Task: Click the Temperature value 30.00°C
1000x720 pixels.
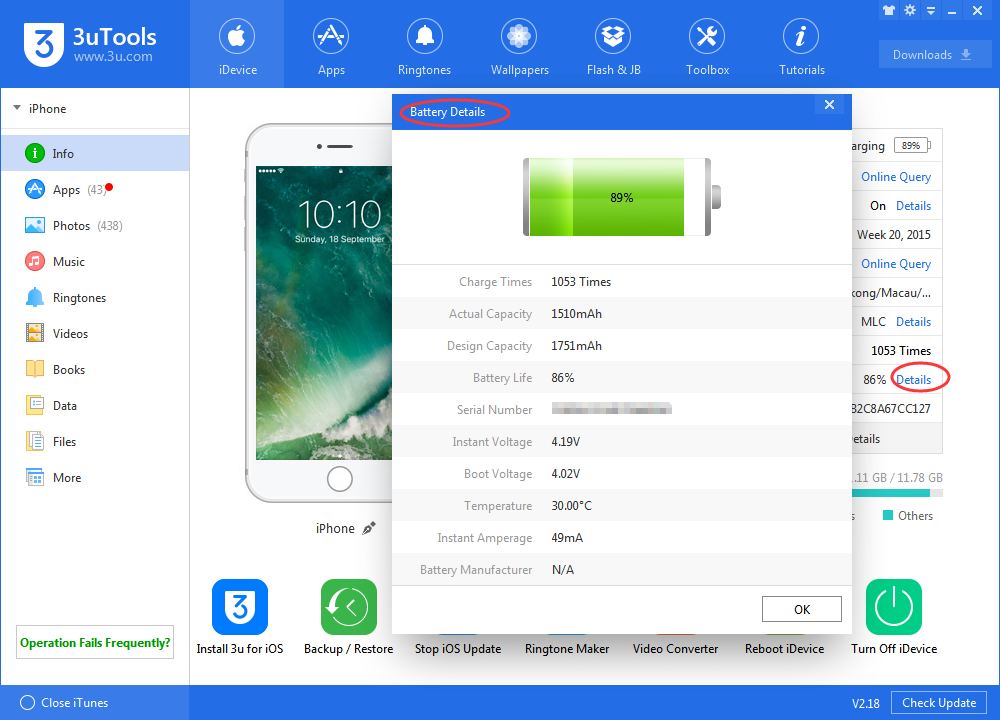Action: click(571, 506)
